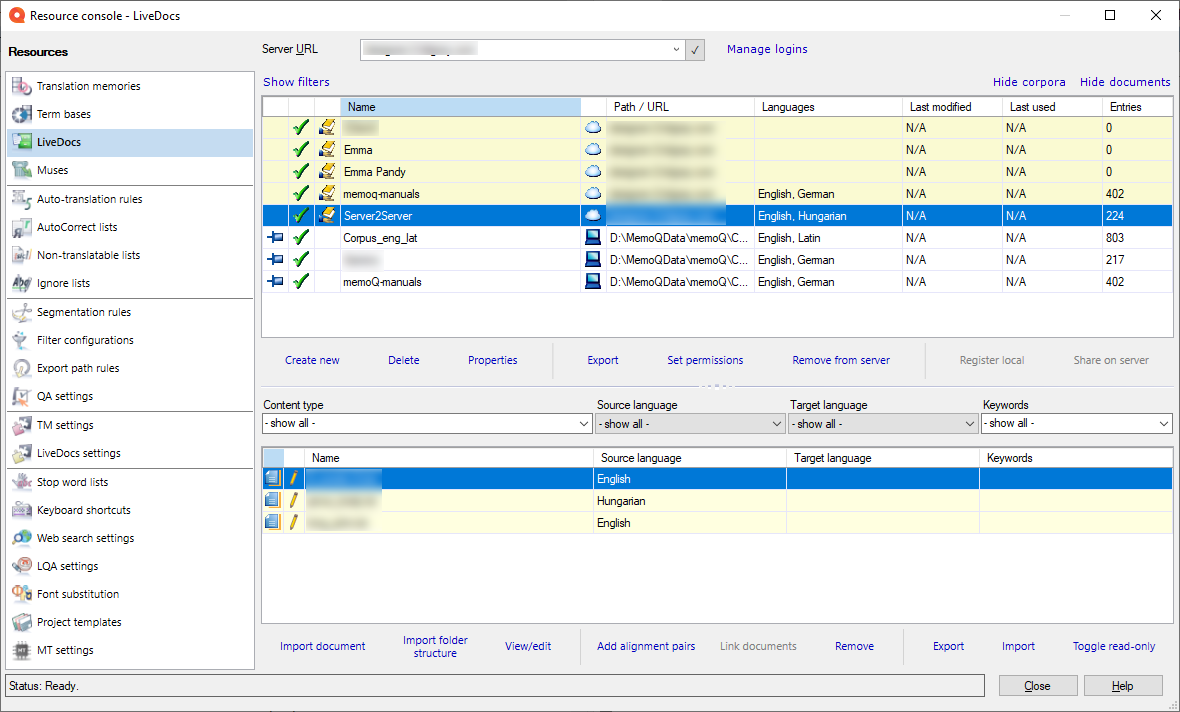Viewport: 1180px width, 712px height.
Task: Click green checkmark in memoQ-manuals local row
Action: point(301,281)
